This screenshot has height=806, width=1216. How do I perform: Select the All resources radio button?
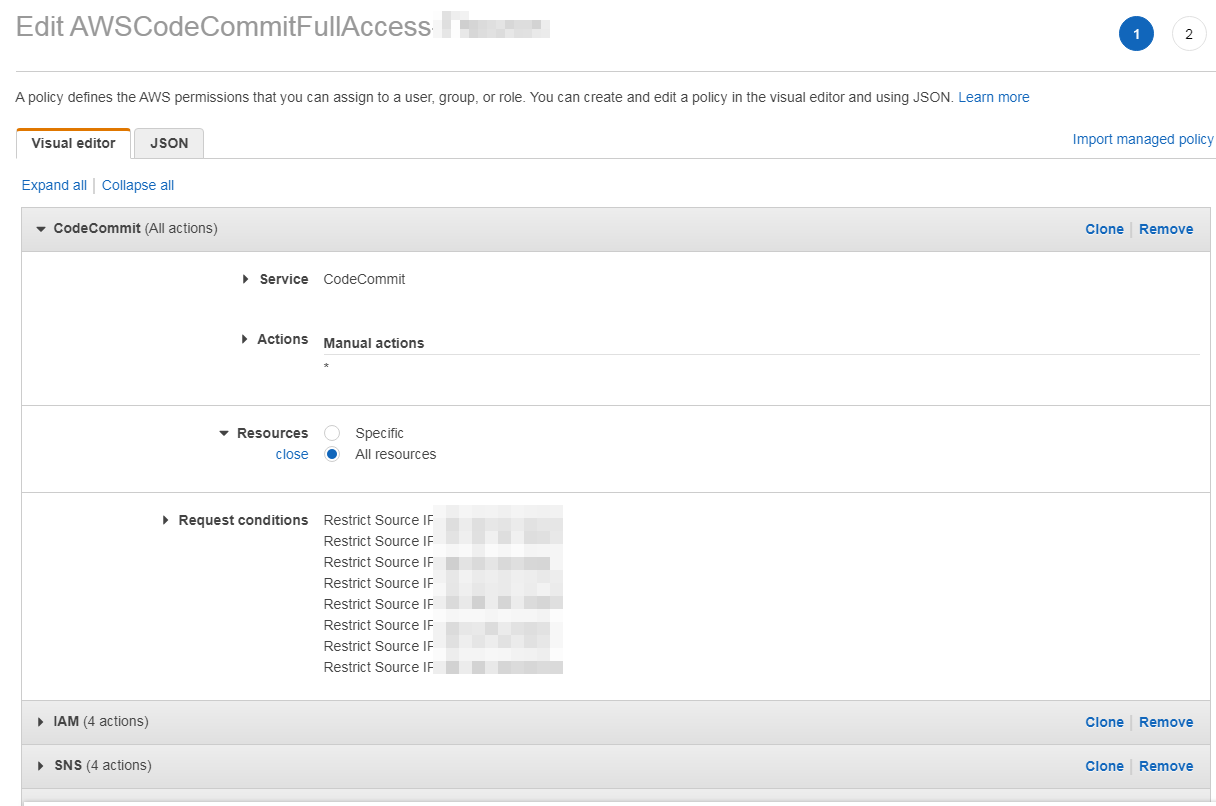coord(332,454)
